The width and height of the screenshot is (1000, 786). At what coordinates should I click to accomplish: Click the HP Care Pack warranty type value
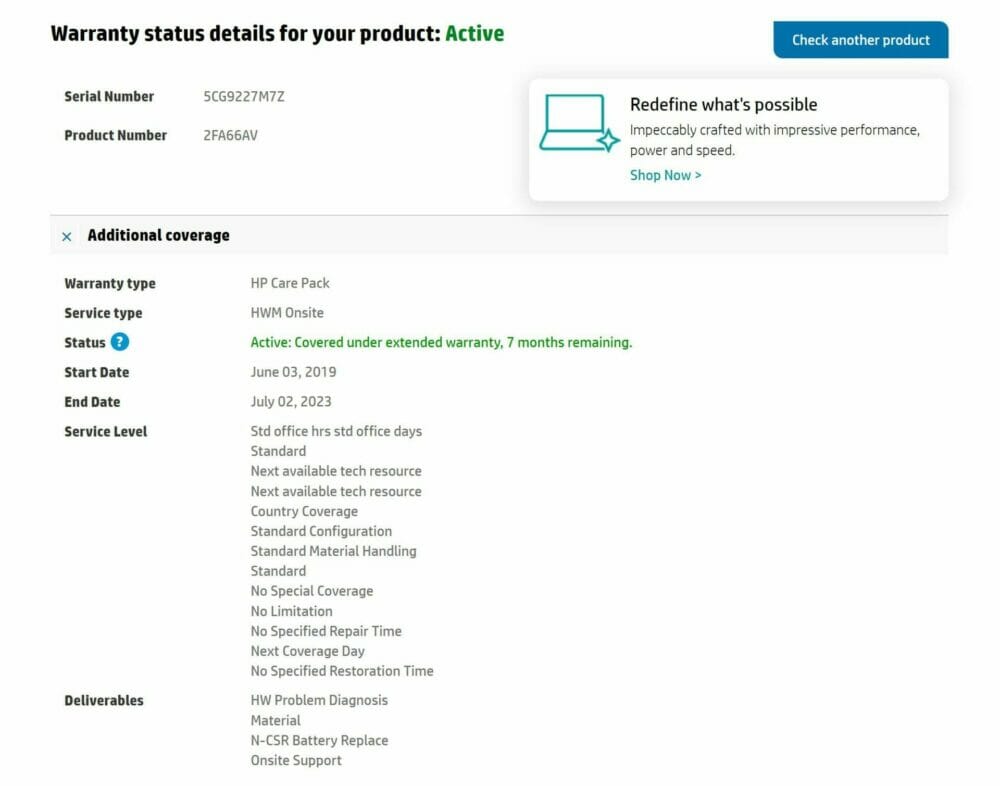(x=290, y=283)
